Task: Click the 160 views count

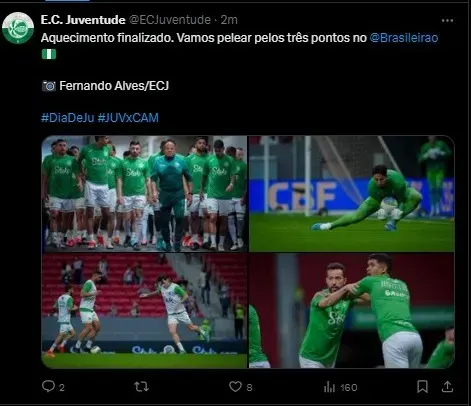Action: click(x=349, y=387)
